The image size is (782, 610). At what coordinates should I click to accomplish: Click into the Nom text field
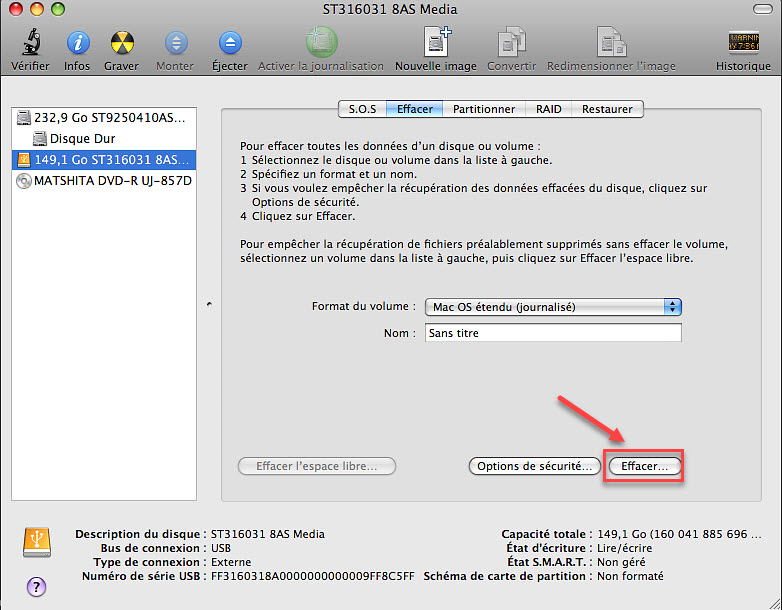tap(553, 334)
